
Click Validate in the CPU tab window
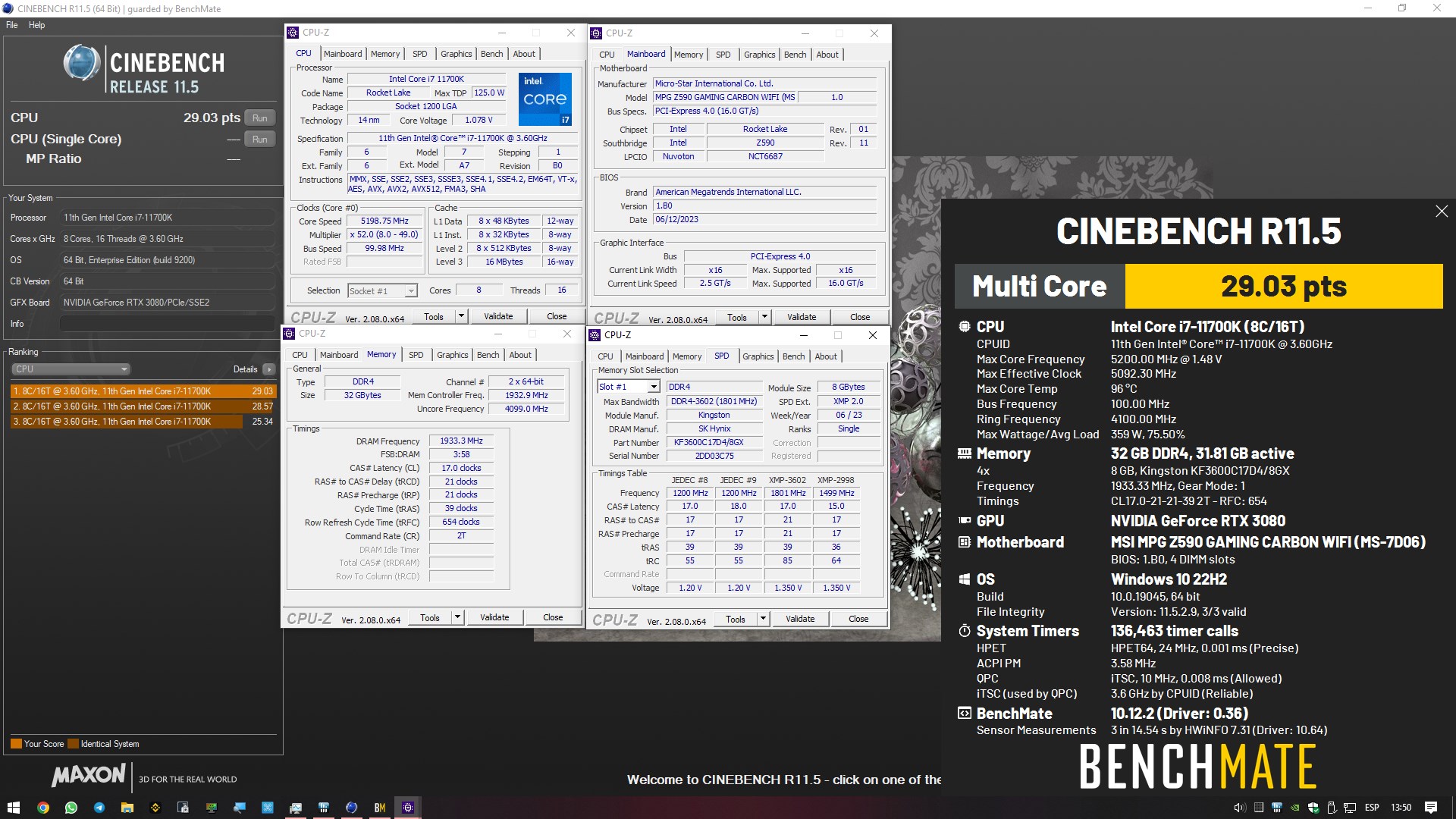[x=498, y=316]
